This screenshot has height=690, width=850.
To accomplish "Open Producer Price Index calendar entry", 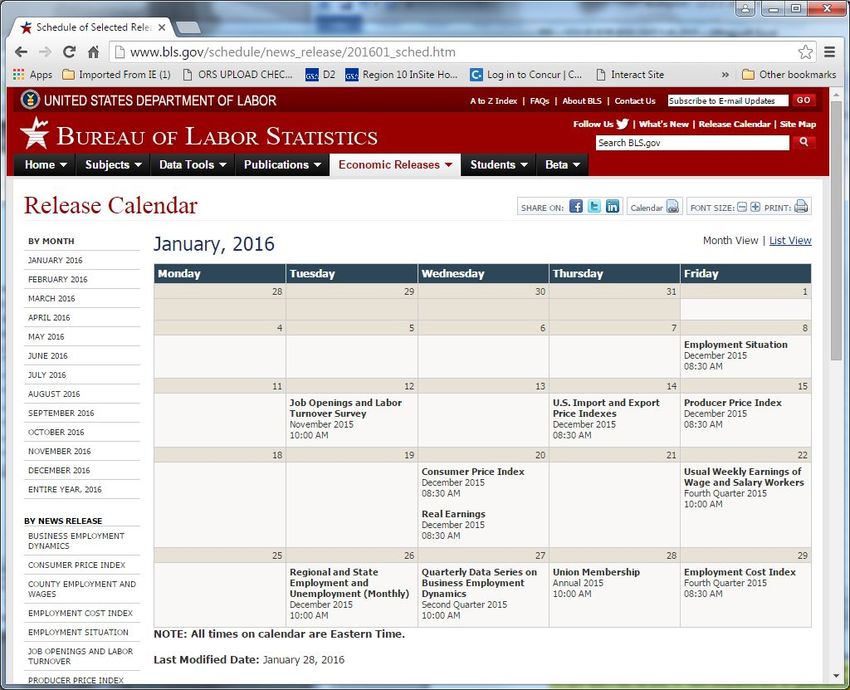I will [x=732, y=403].
